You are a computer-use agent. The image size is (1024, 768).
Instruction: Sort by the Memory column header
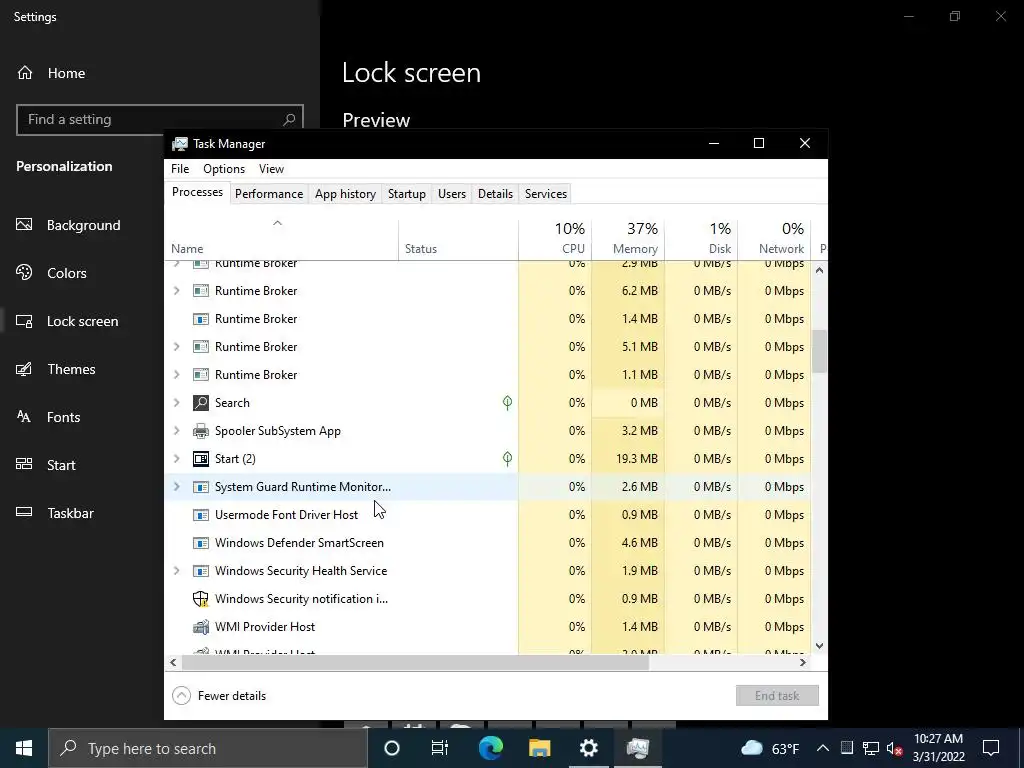pos(628,239)
